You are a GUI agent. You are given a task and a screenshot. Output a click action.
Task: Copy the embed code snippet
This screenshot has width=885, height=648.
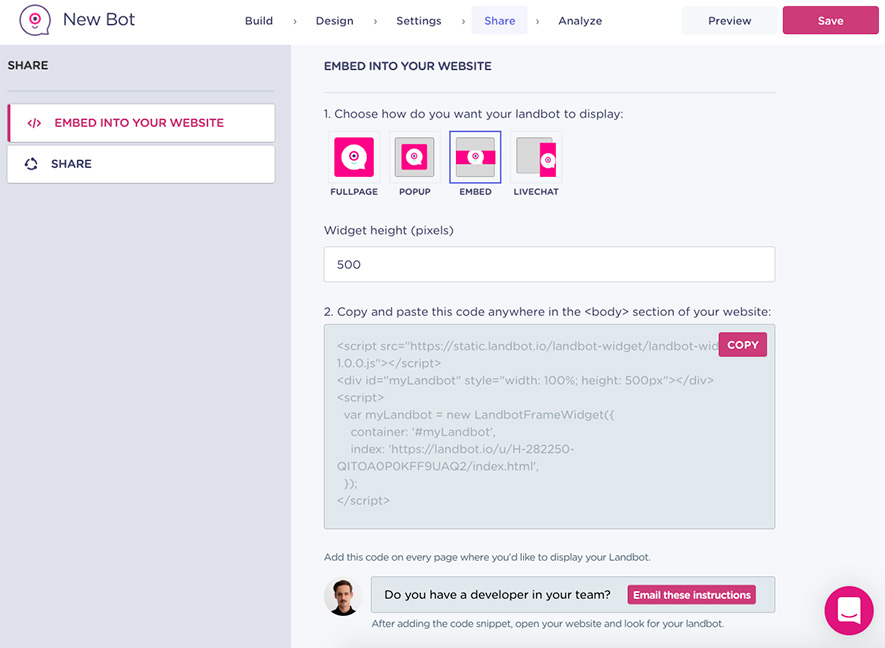coord(742,344)
